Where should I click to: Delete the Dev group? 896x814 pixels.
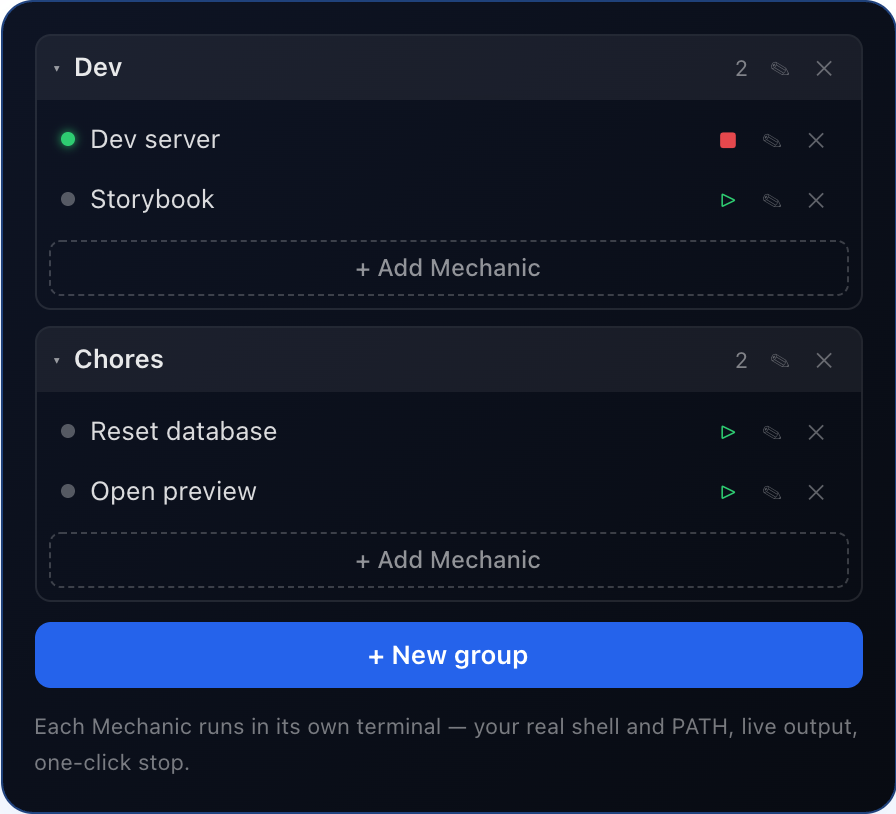point(824,69)
